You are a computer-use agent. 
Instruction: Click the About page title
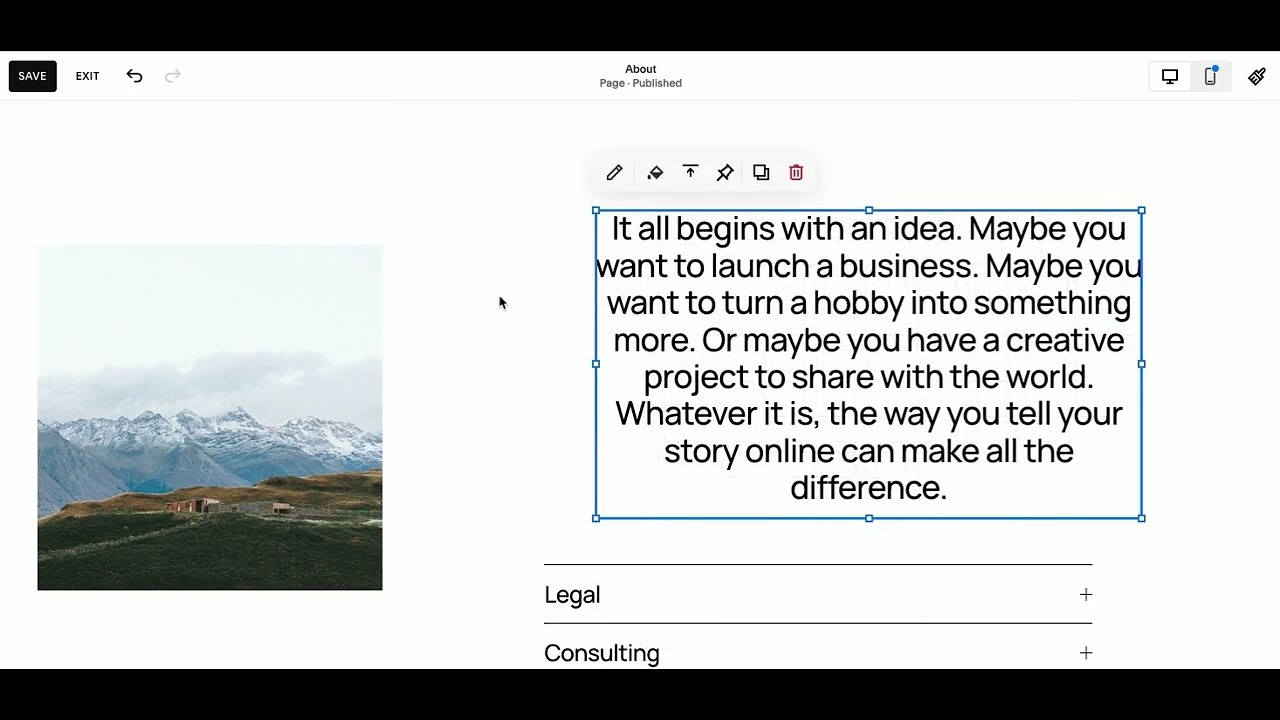pyautogui.click(x=641, y=69)
